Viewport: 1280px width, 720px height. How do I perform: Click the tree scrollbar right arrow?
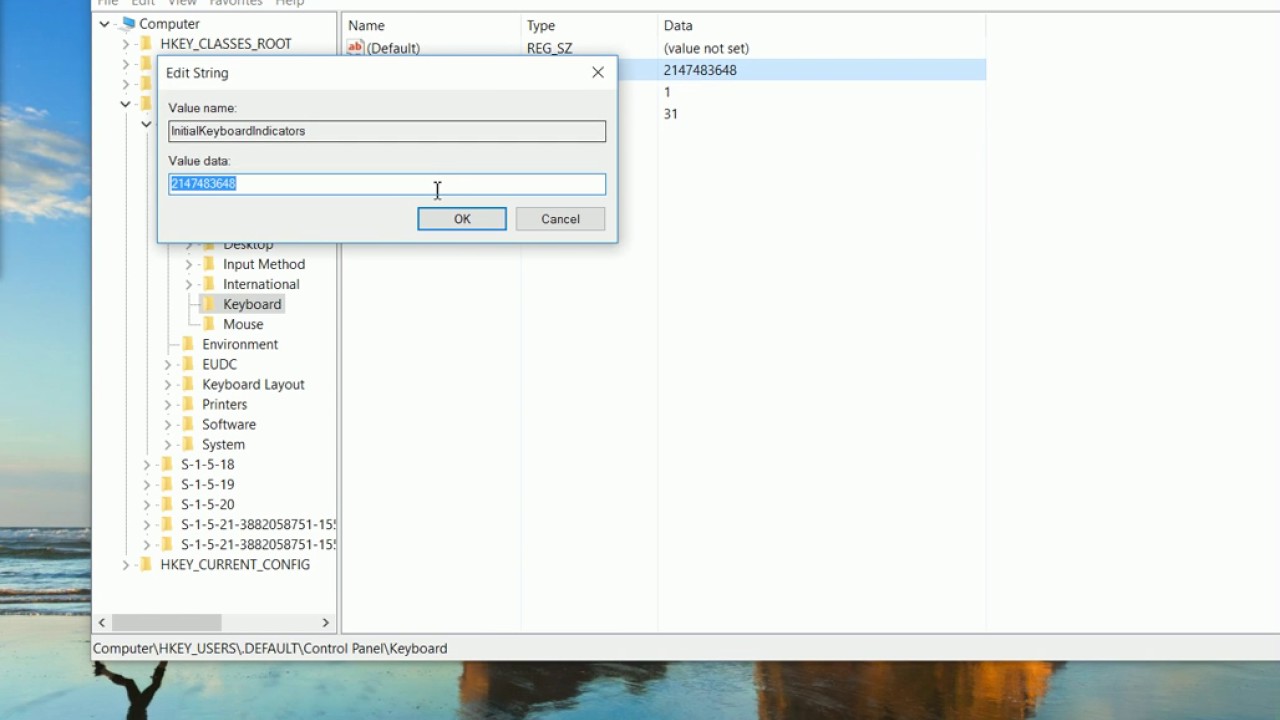pos(325,622)
